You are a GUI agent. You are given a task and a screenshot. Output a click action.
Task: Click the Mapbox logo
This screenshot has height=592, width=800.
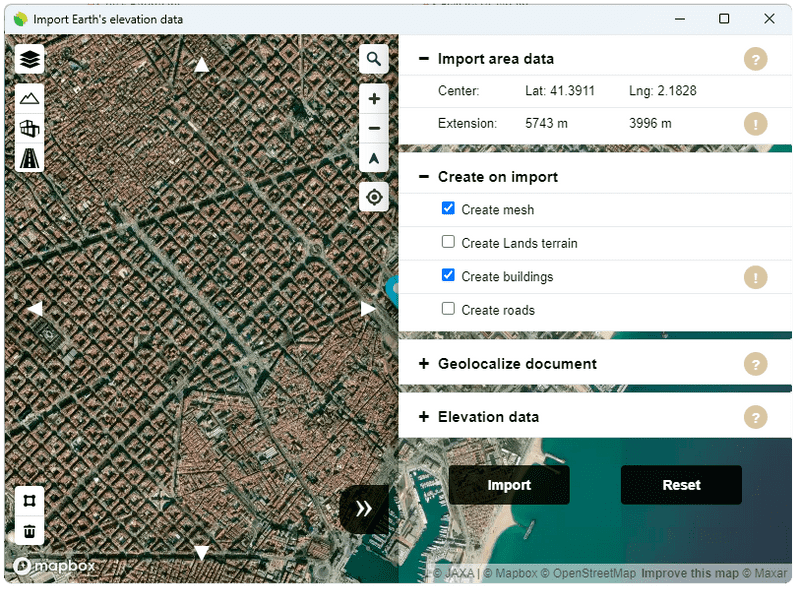point(54,566)
